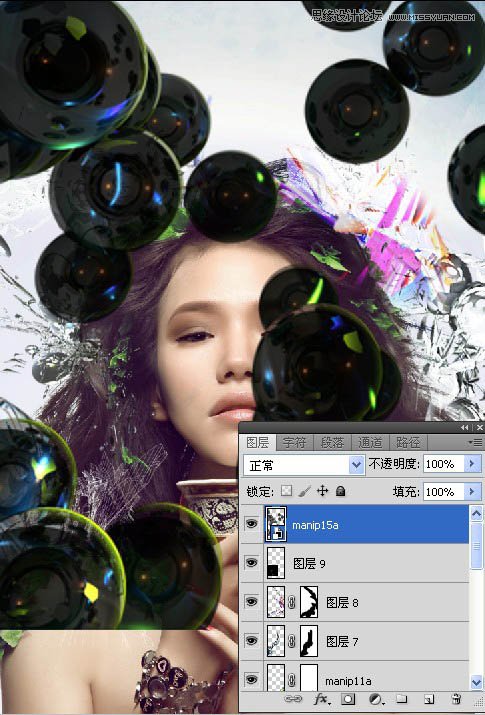
Task: Click the 图层 7 layer name
Action: tap(342, 642)
